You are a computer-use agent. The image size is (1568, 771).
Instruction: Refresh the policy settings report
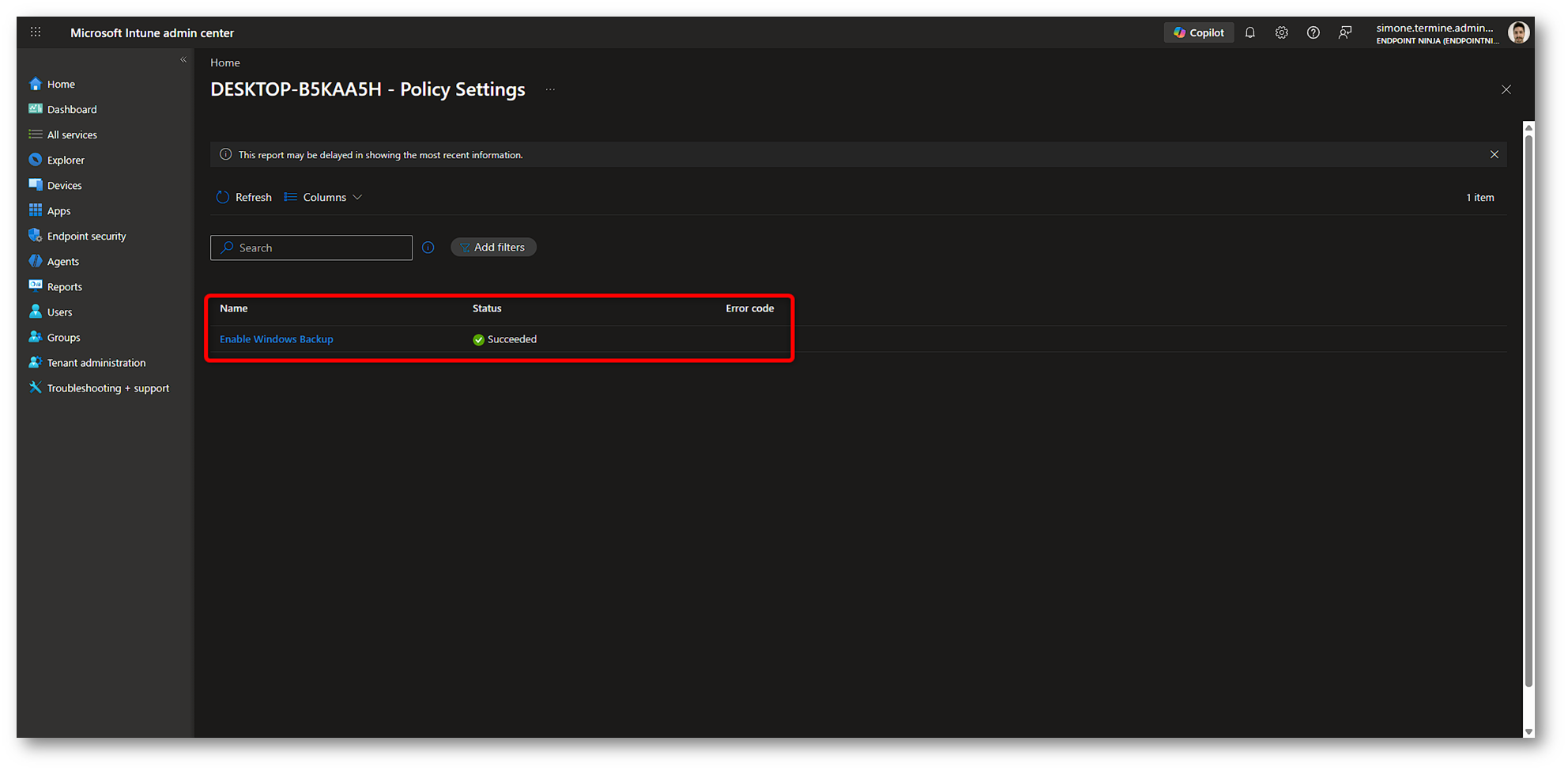pyautogui.click(x=243, y=198)
